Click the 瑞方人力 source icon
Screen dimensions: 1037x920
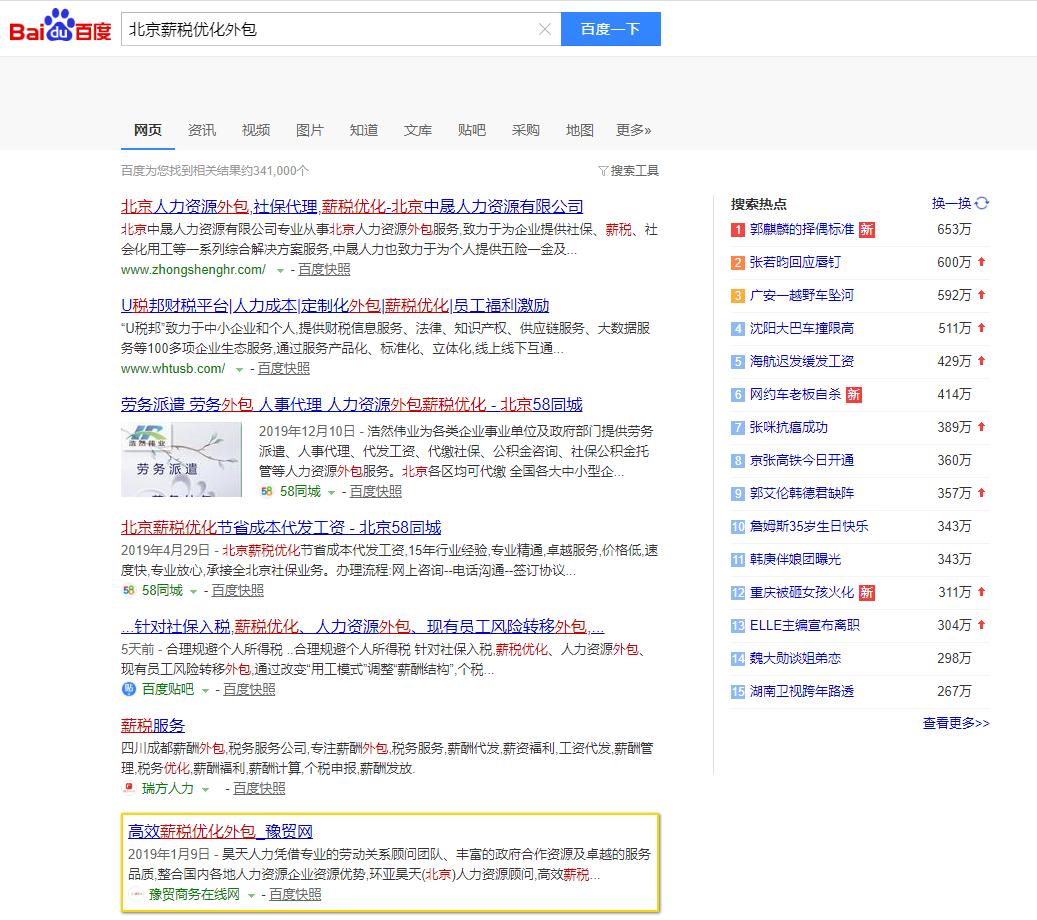(128, 788)
